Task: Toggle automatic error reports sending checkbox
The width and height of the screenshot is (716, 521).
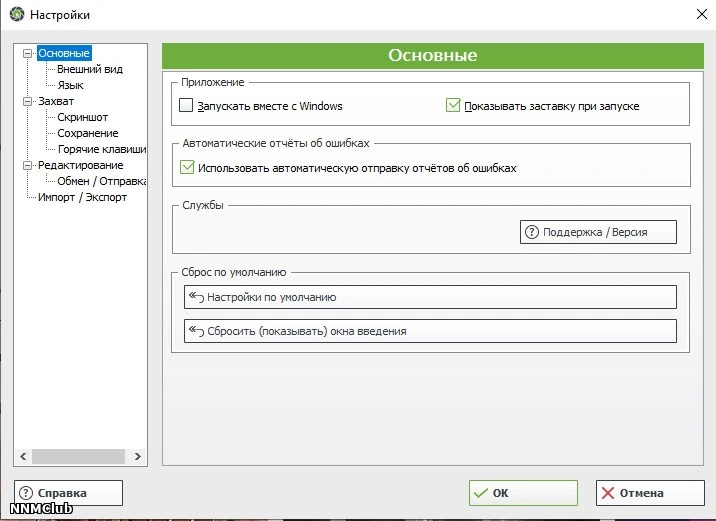Action: point(187,168)
